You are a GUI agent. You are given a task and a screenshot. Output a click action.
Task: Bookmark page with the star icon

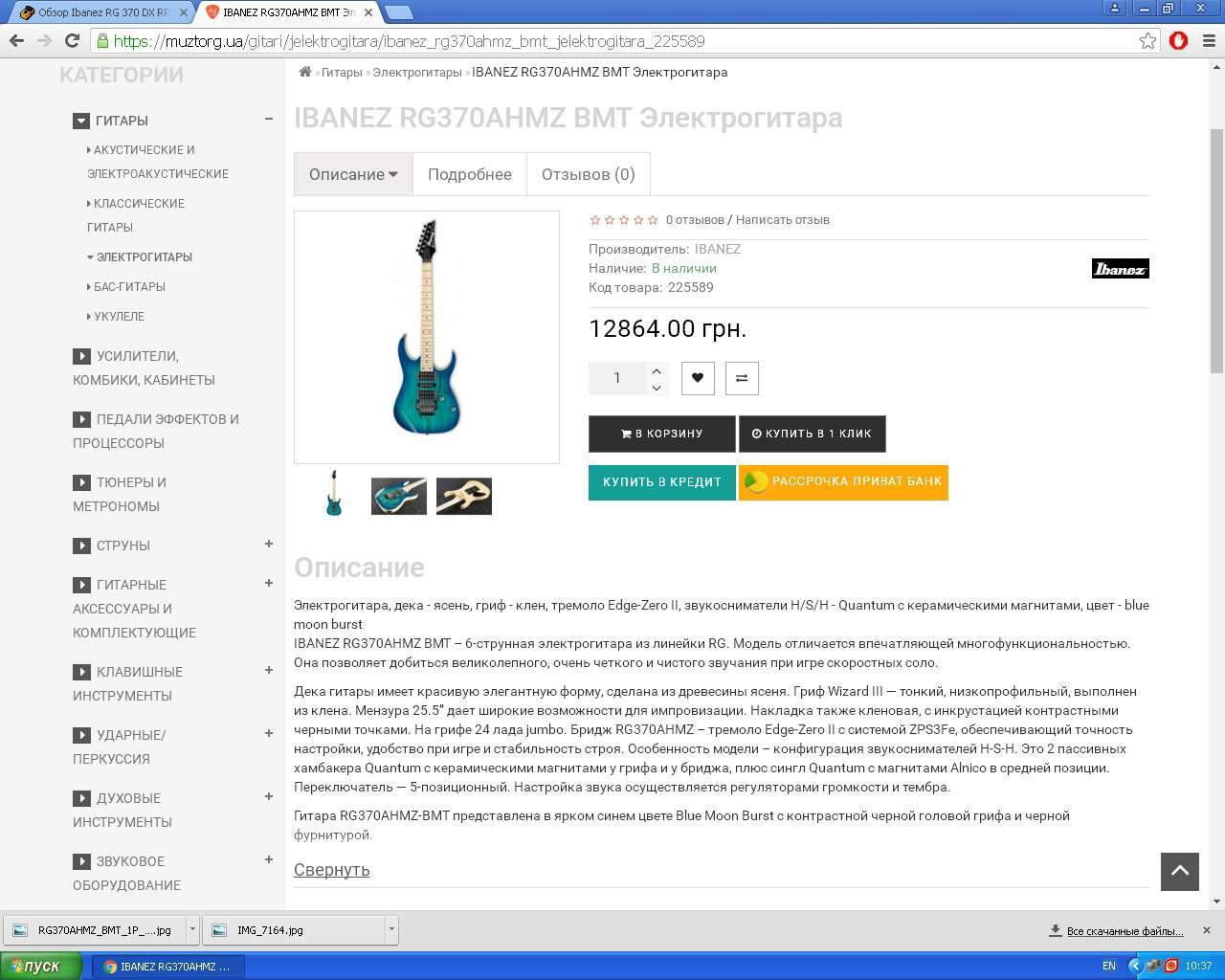coord(1147,41)
